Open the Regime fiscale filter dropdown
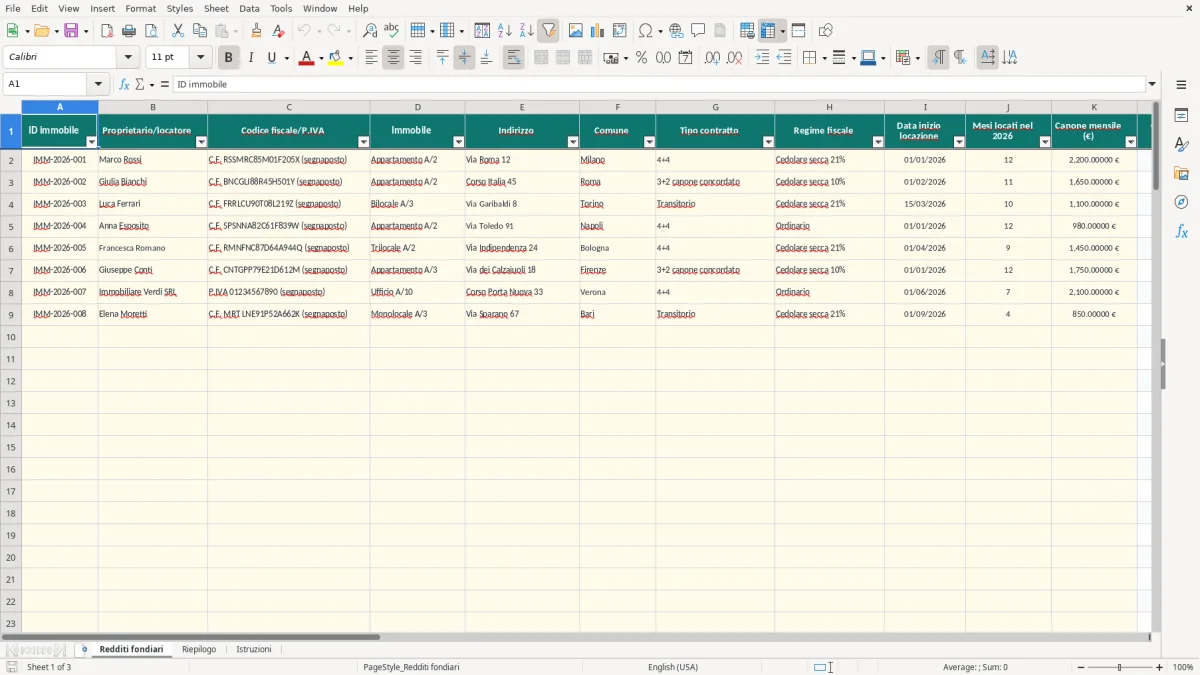The height and width of the screenshot is (675, 1200). pos(878,142)
